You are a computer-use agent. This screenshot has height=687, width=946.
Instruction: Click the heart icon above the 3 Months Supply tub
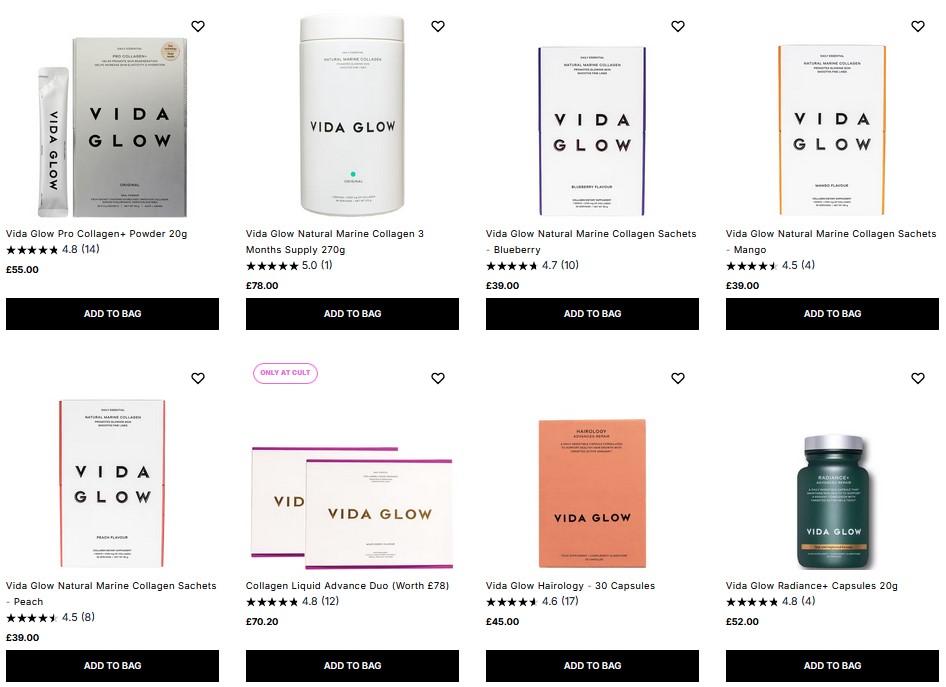438,26
